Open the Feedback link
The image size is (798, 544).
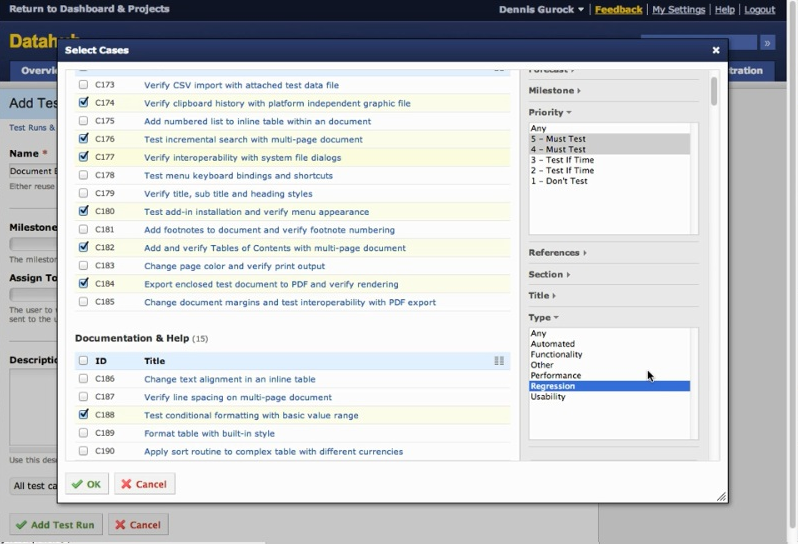point(618,10)
